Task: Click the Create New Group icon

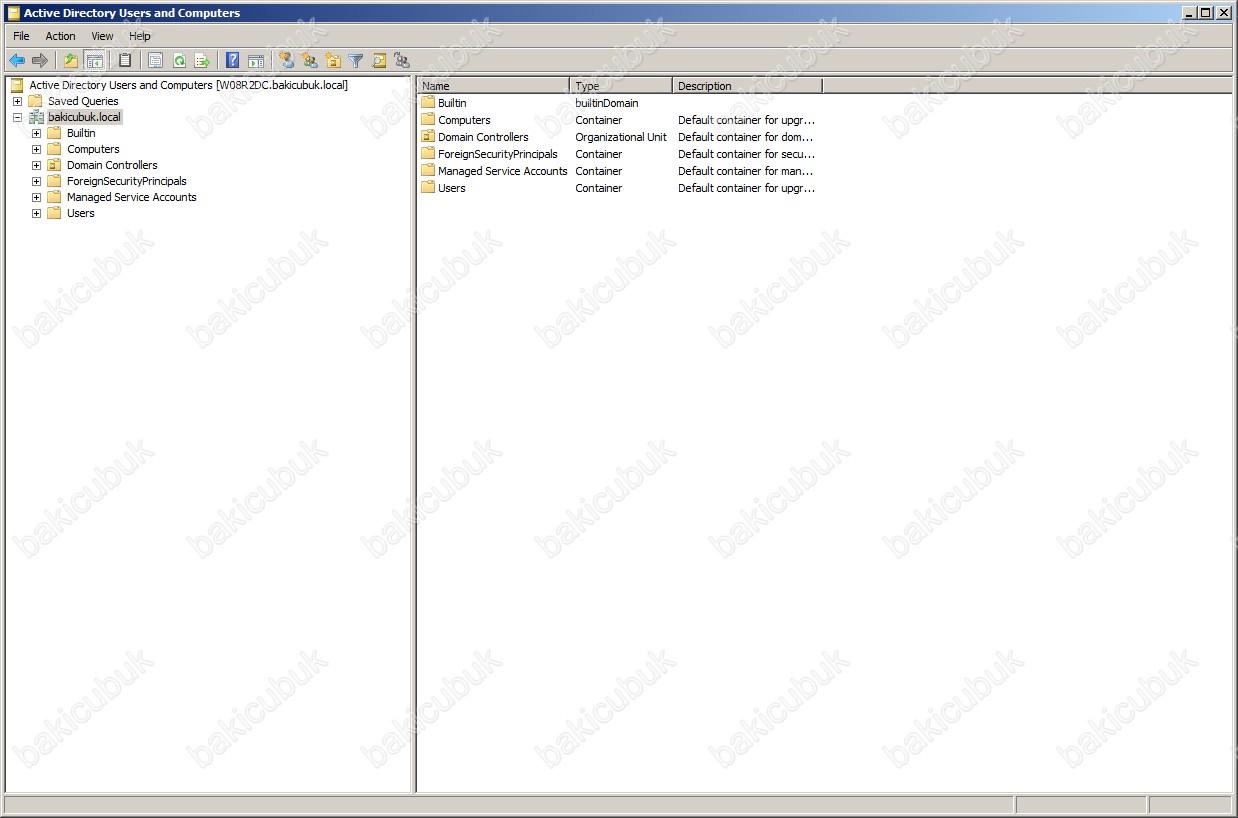Action: tap(310, 60)
